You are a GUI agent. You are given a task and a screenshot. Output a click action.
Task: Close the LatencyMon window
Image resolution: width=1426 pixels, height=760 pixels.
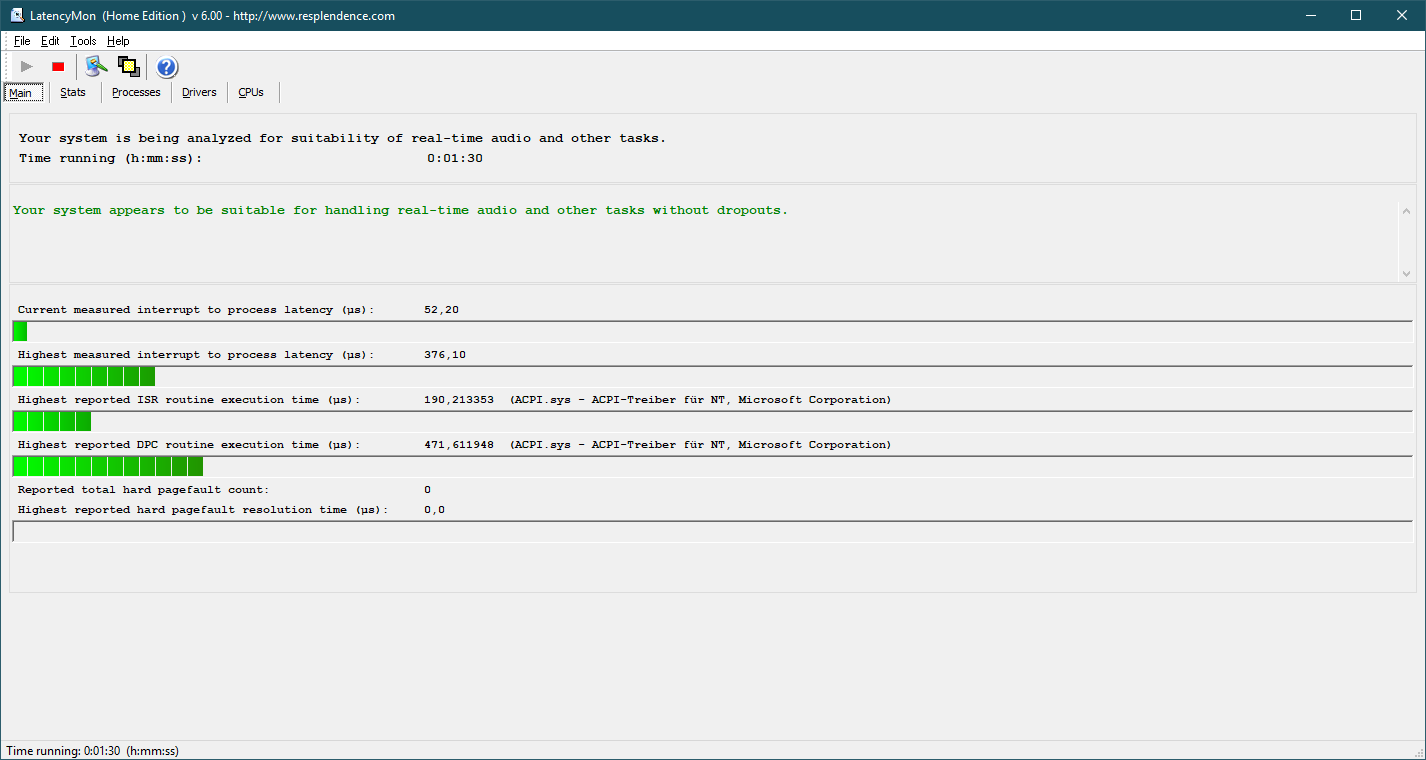(x=1403, y=15)
